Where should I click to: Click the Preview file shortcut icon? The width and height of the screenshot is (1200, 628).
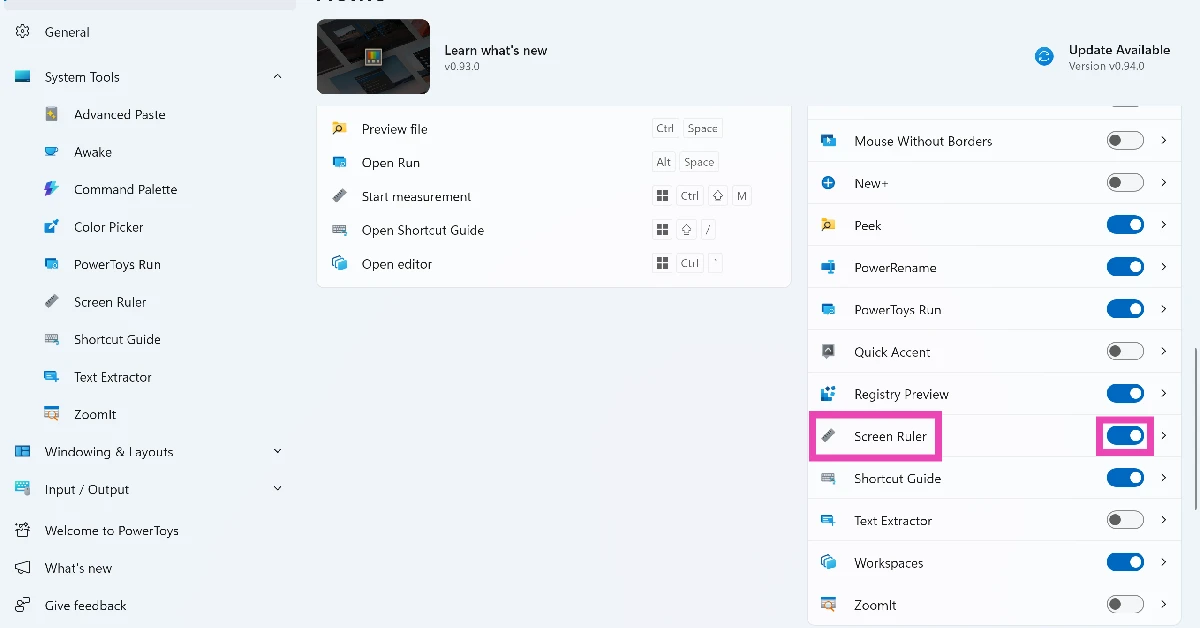(340, 129)
